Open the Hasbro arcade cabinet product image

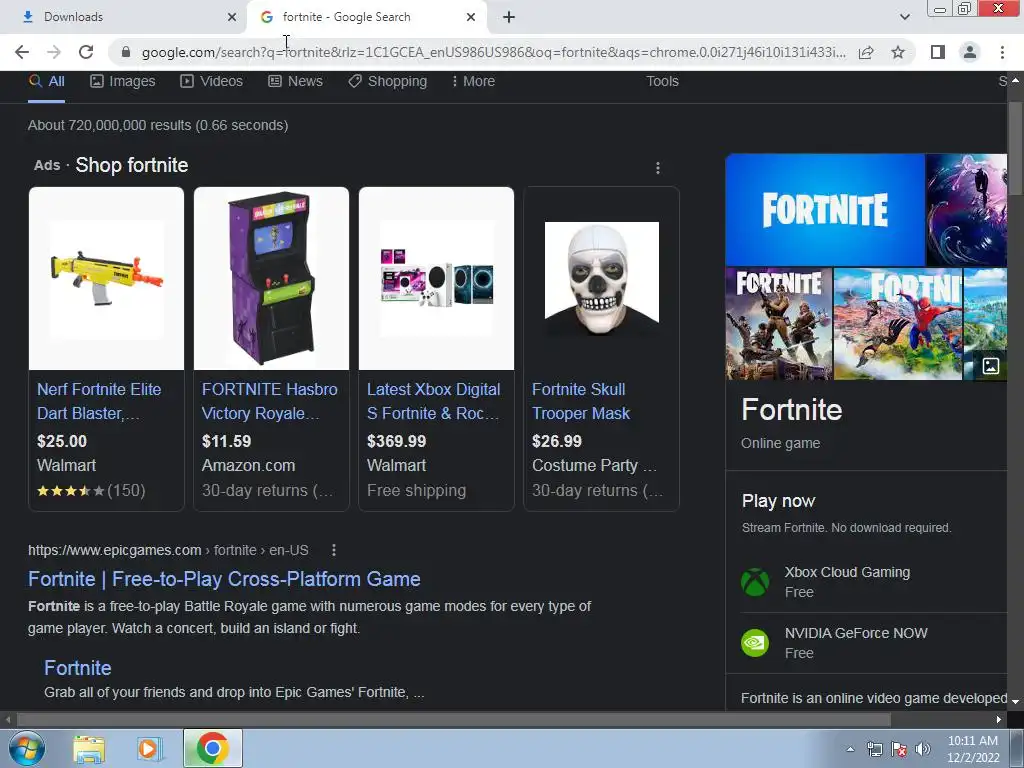272,279
